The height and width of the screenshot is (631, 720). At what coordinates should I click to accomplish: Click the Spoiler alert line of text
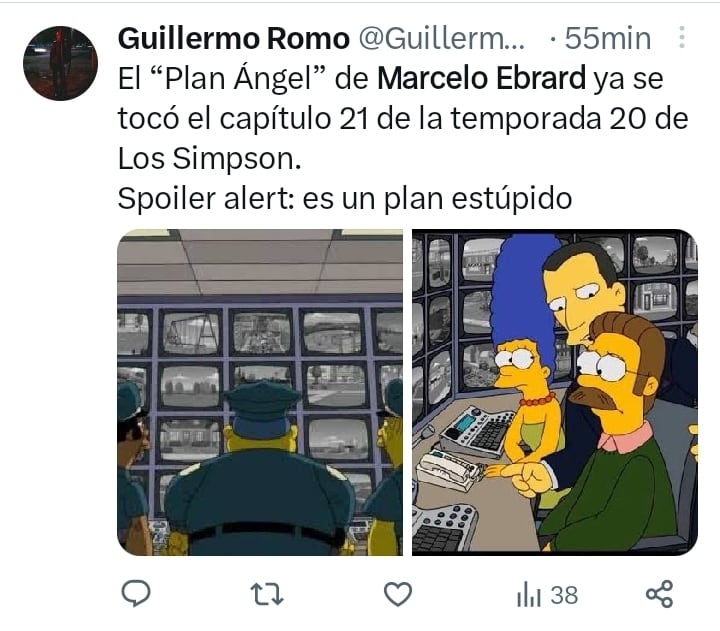coord(345,198)
